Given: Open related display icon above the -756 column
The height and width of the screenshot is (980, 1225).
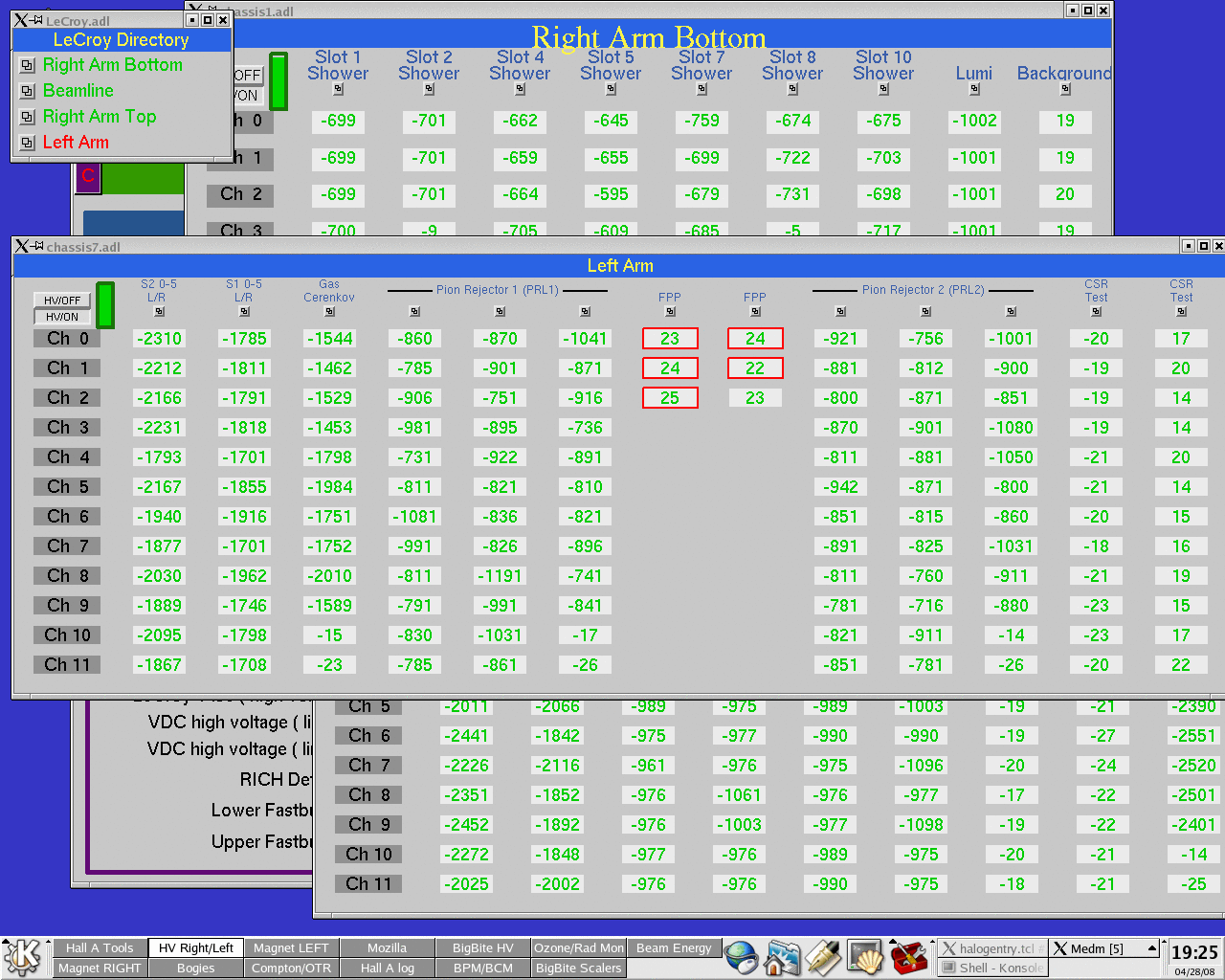Looking at the screenshot, I should (925, 311).
